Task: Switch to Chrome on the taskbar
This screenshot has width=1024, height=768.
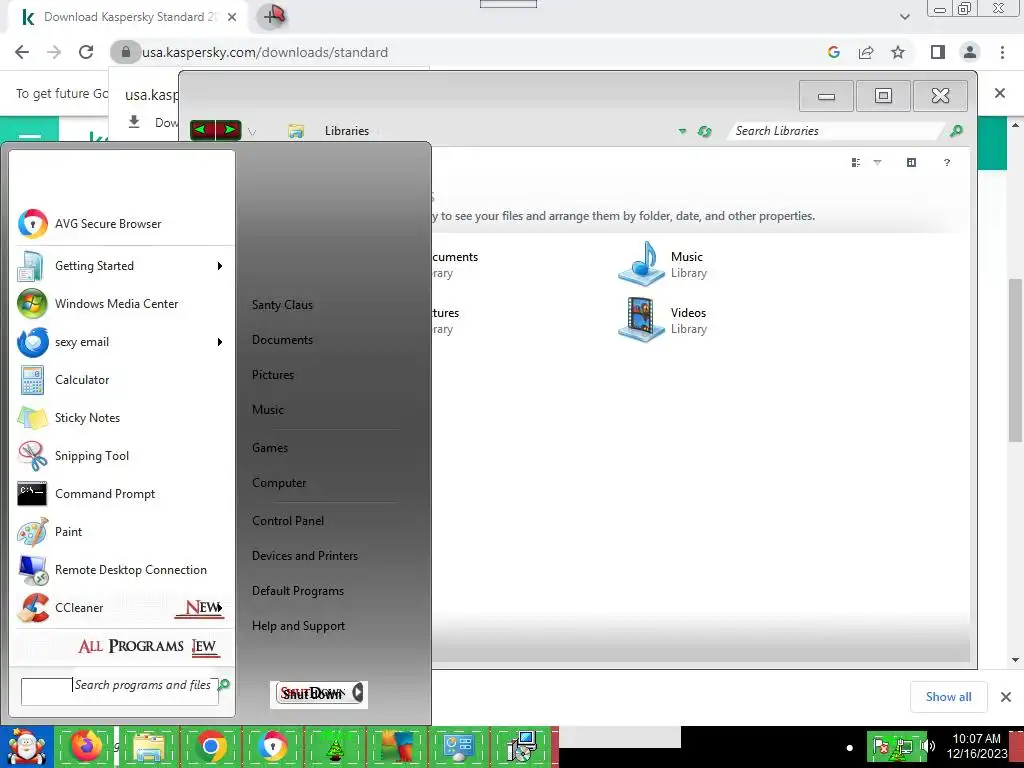Action: pyautogui.click(x=210, y=746)
